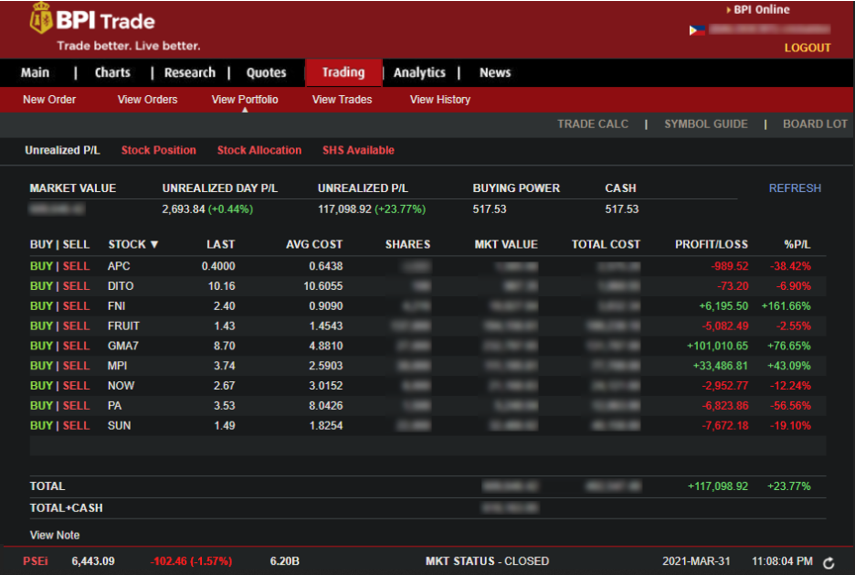This screenshot has height=575, width=856.
Task: Click SELL for FNI stock
Action: pos(76,306)
